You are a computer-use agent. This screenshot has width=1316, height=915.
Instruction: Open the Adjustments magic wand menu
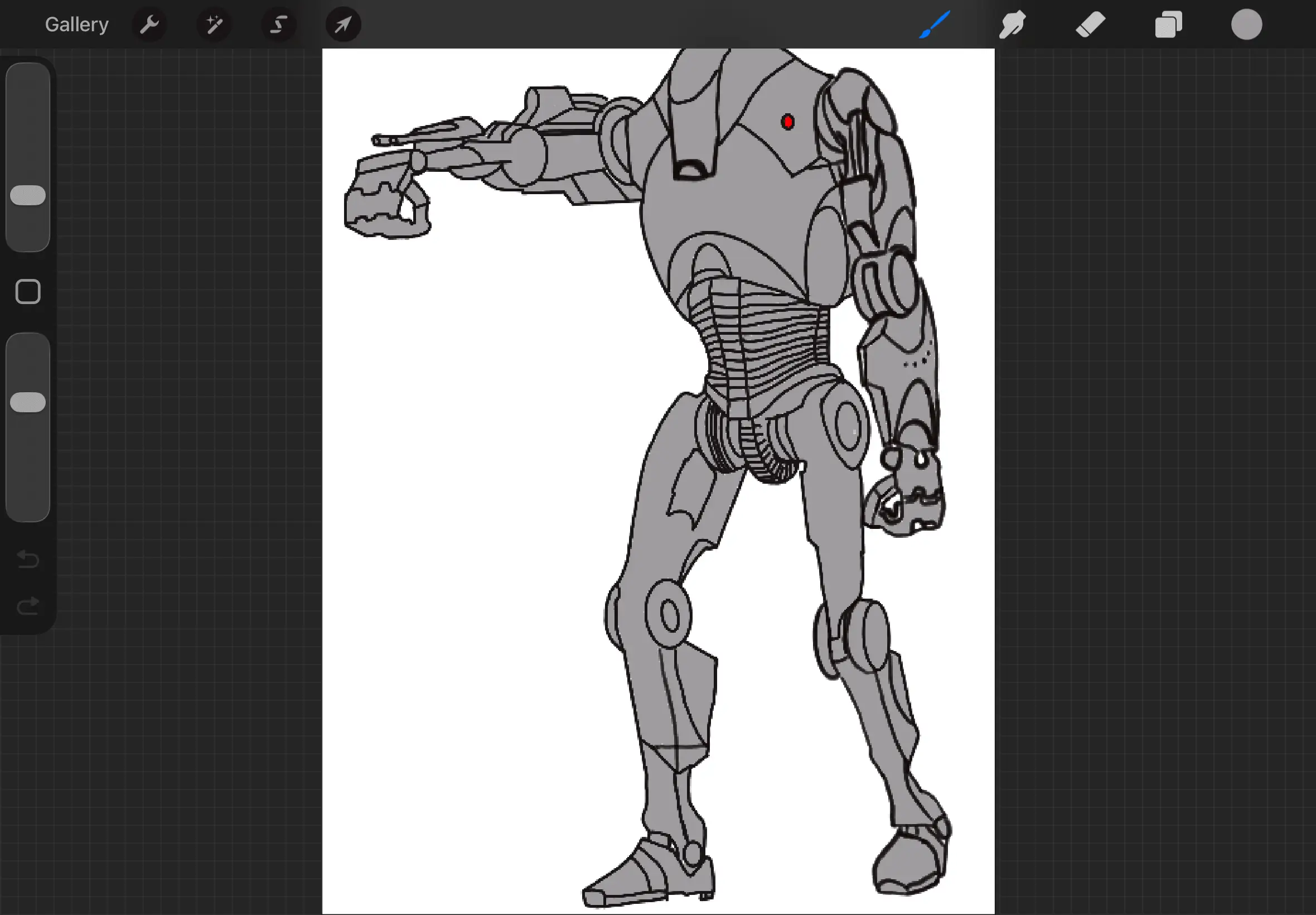[x=214, y=25]
